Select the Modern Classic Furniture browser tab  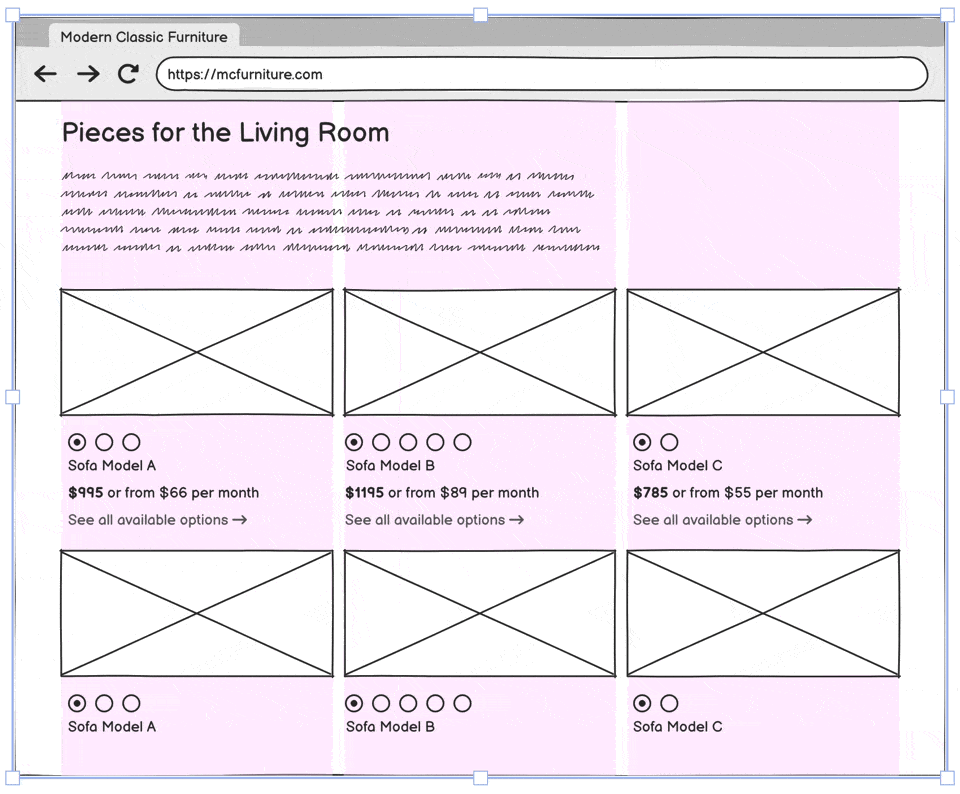[144, 37]
